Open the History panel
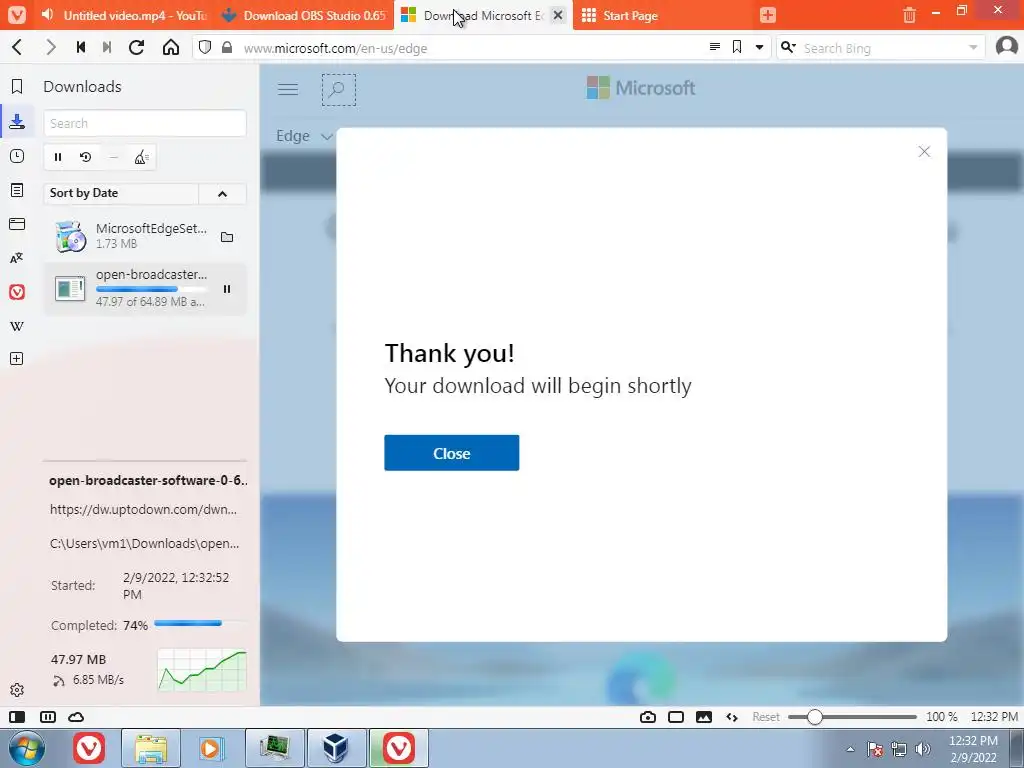Image resolution: width=1024 pixels, height=768 pixels. 17,156
